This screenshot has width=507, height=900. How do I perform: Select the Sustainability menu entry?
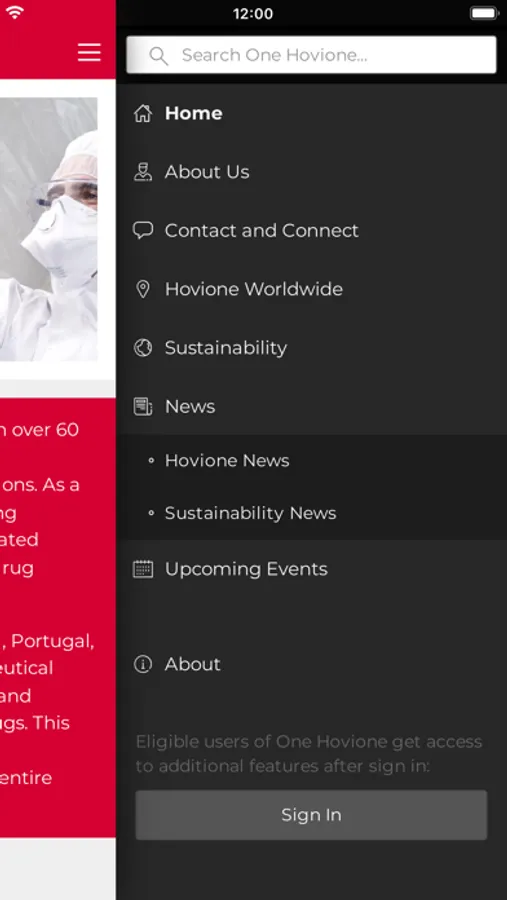point(226,348)
